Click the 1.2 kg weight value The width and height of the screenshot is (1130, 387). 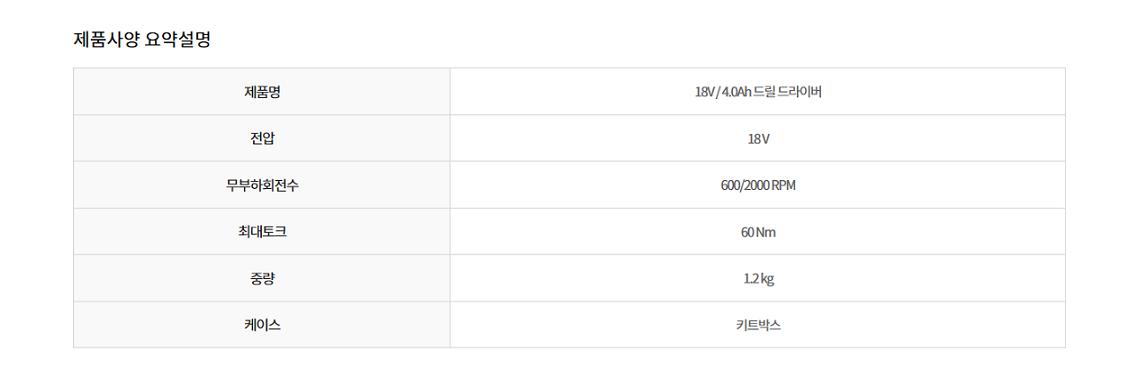pos(758,278)
